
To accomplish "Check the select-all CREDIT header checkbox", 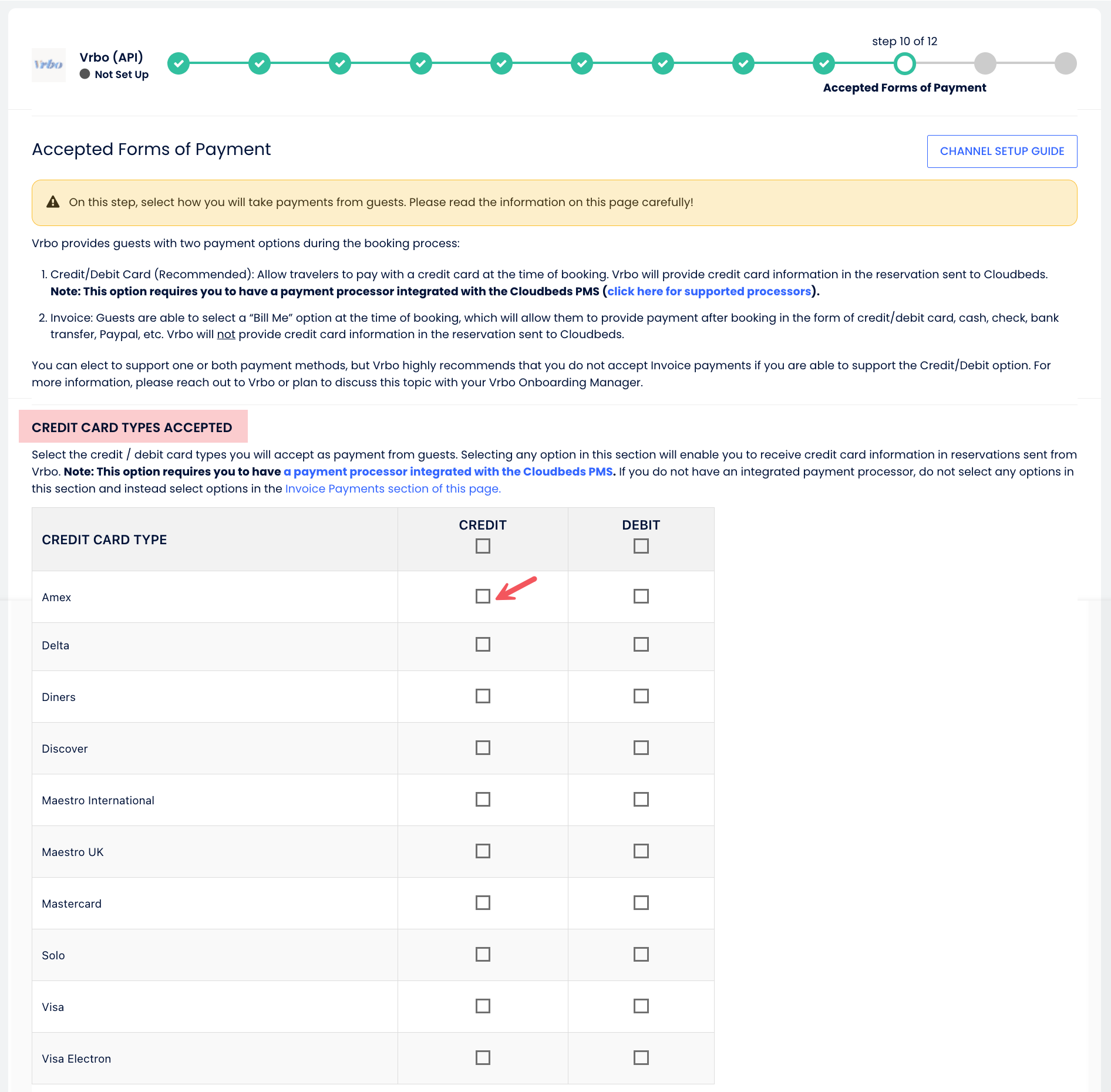I will pyautogui.click(x=483, y=547).
